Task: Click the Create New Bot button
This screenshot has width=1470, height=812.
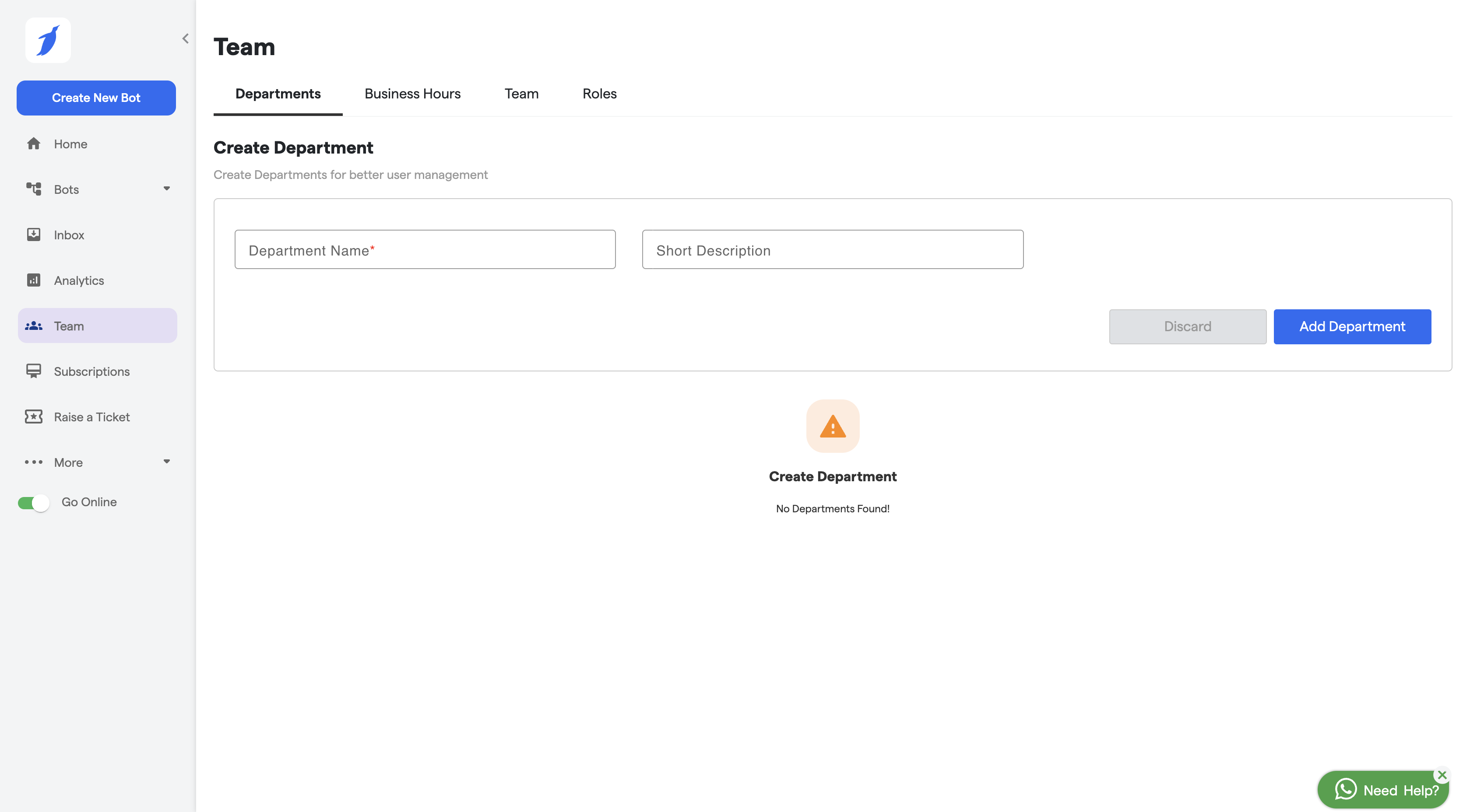Action: pyautogui.click(x=96, y=98)
